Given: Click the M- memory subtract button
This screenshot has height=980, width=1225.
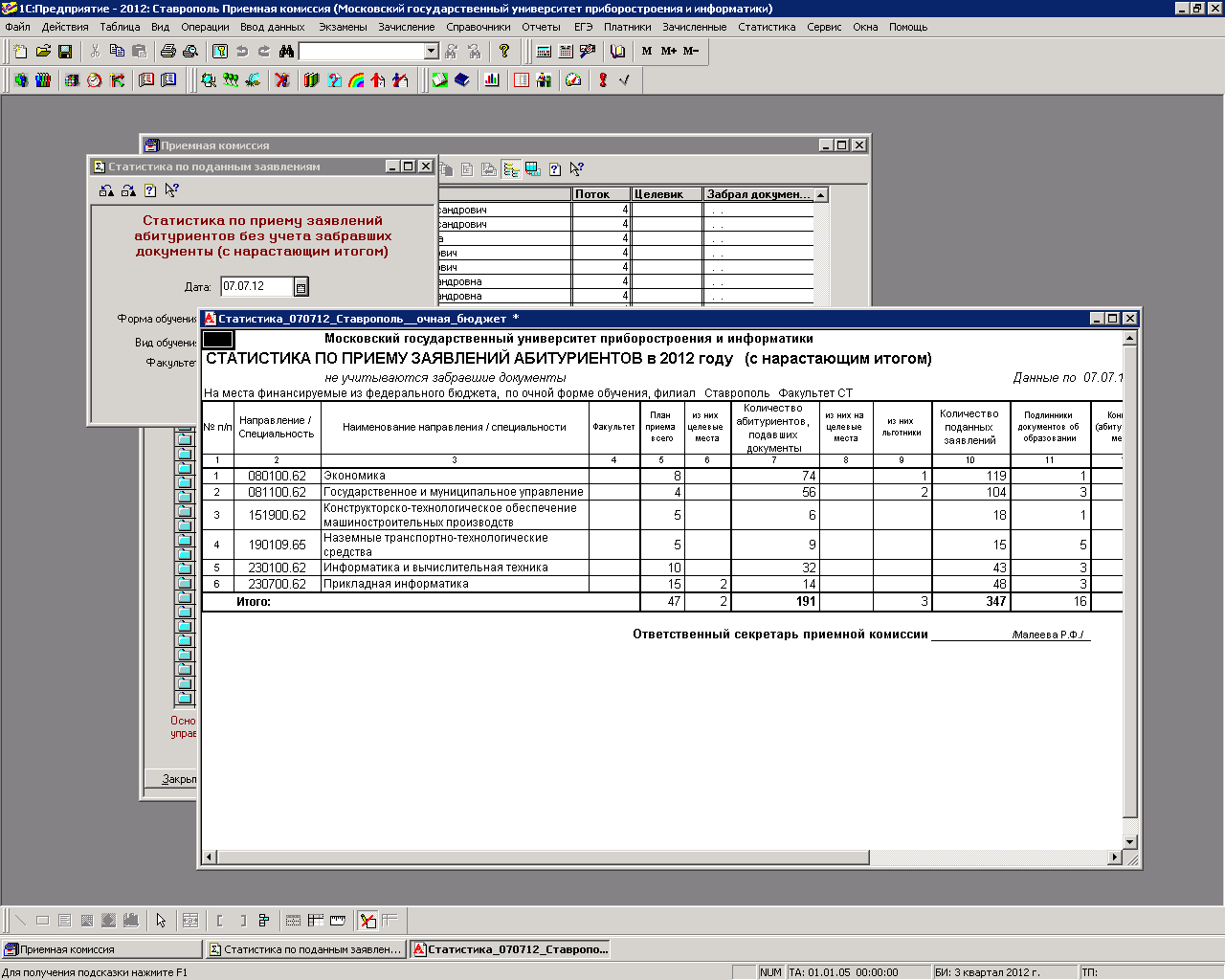Looking at the screenshot, I should click(691, 51).
